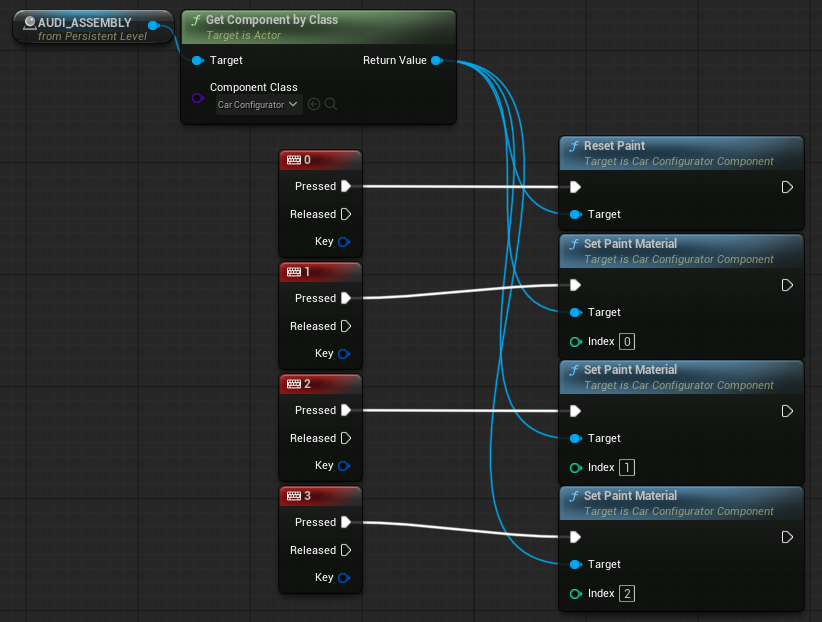822x622 pixels.
Task: Click the Component Class purple input pin
Action: [198, 98]
